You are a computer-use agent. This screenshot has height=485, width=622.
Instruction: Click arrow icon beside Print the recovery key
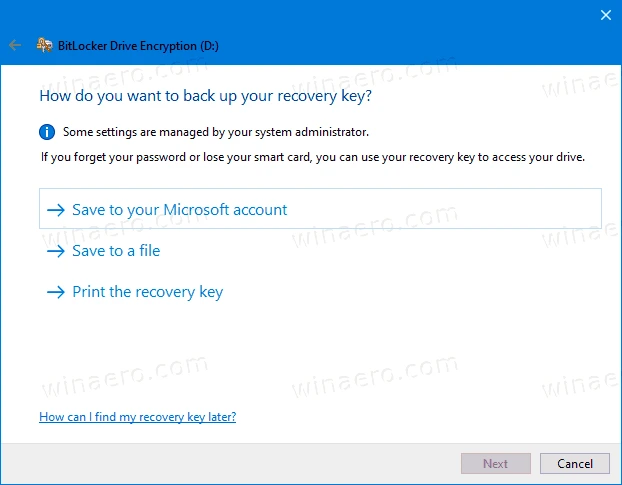[x=55, y=292]
